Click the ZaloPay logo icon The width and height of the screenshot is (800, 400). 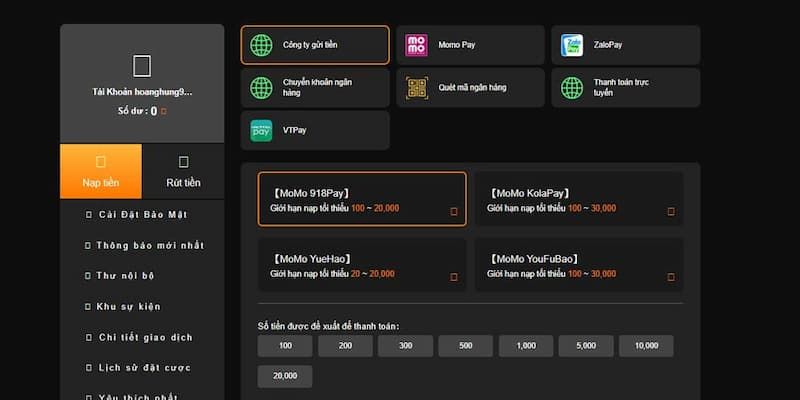tap(572, 45)
